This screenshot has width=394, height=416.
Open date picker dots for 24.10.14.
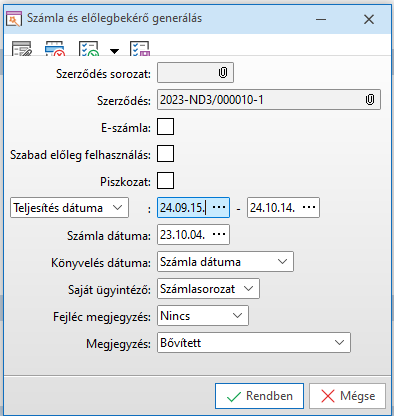click(x=309, y=207)
